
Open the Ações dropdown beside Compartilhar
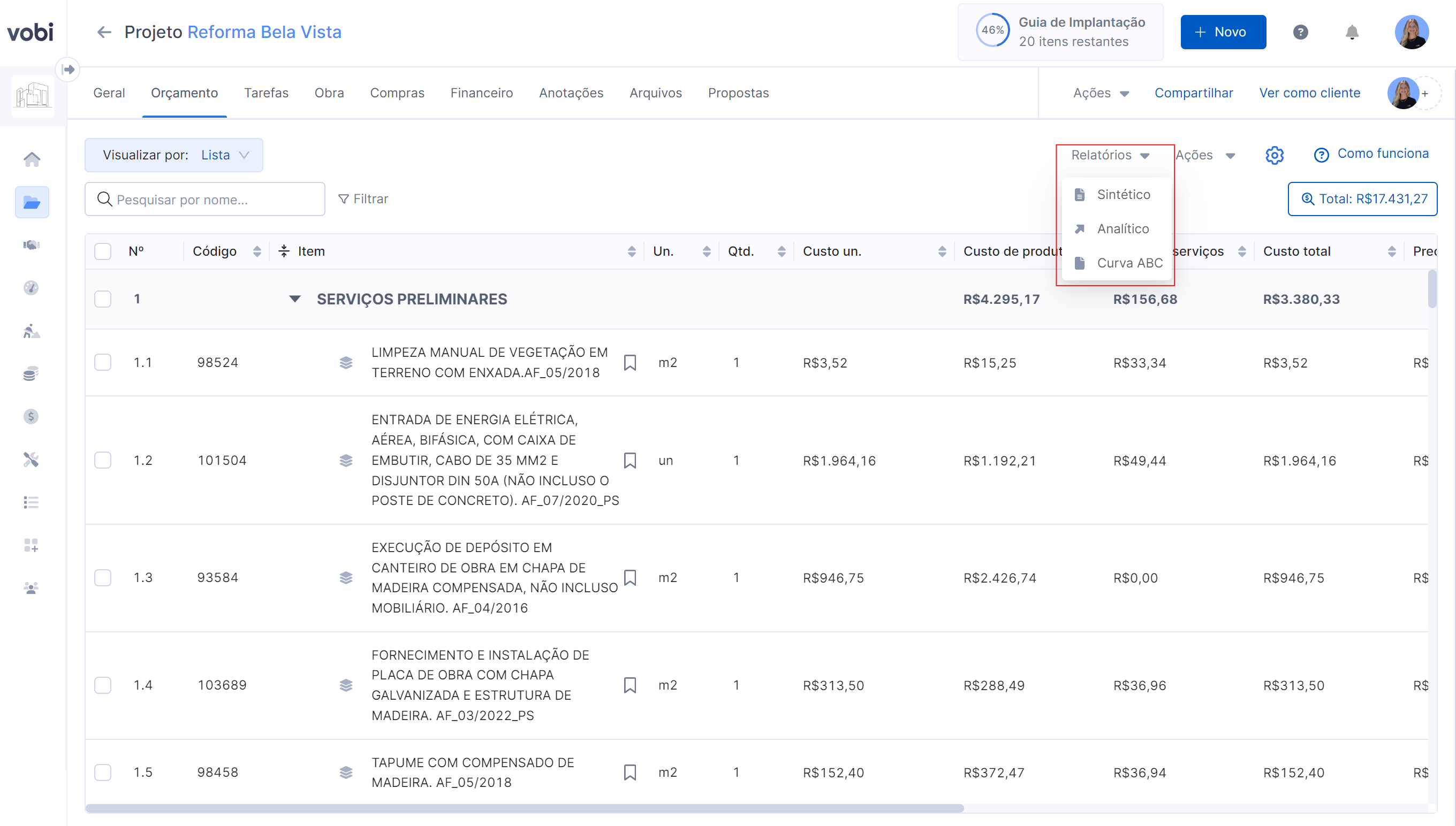(1100, 93)
